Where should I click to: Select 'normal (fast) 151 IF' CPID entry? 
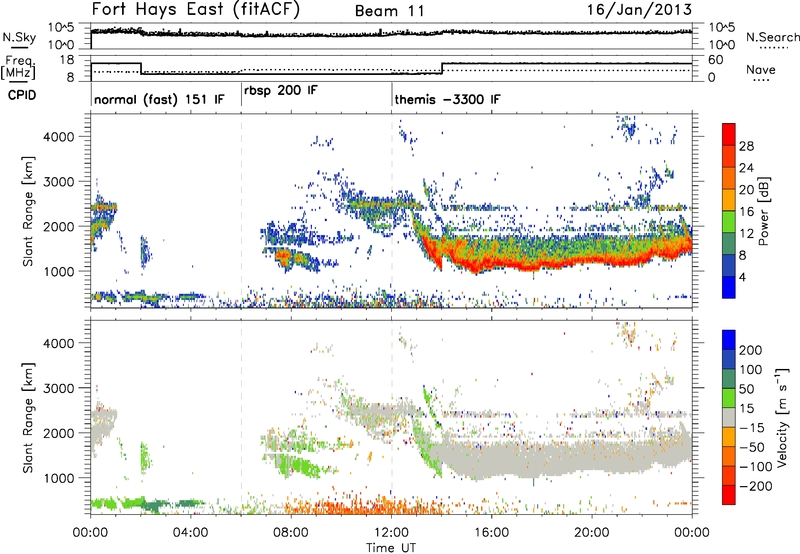159,99
